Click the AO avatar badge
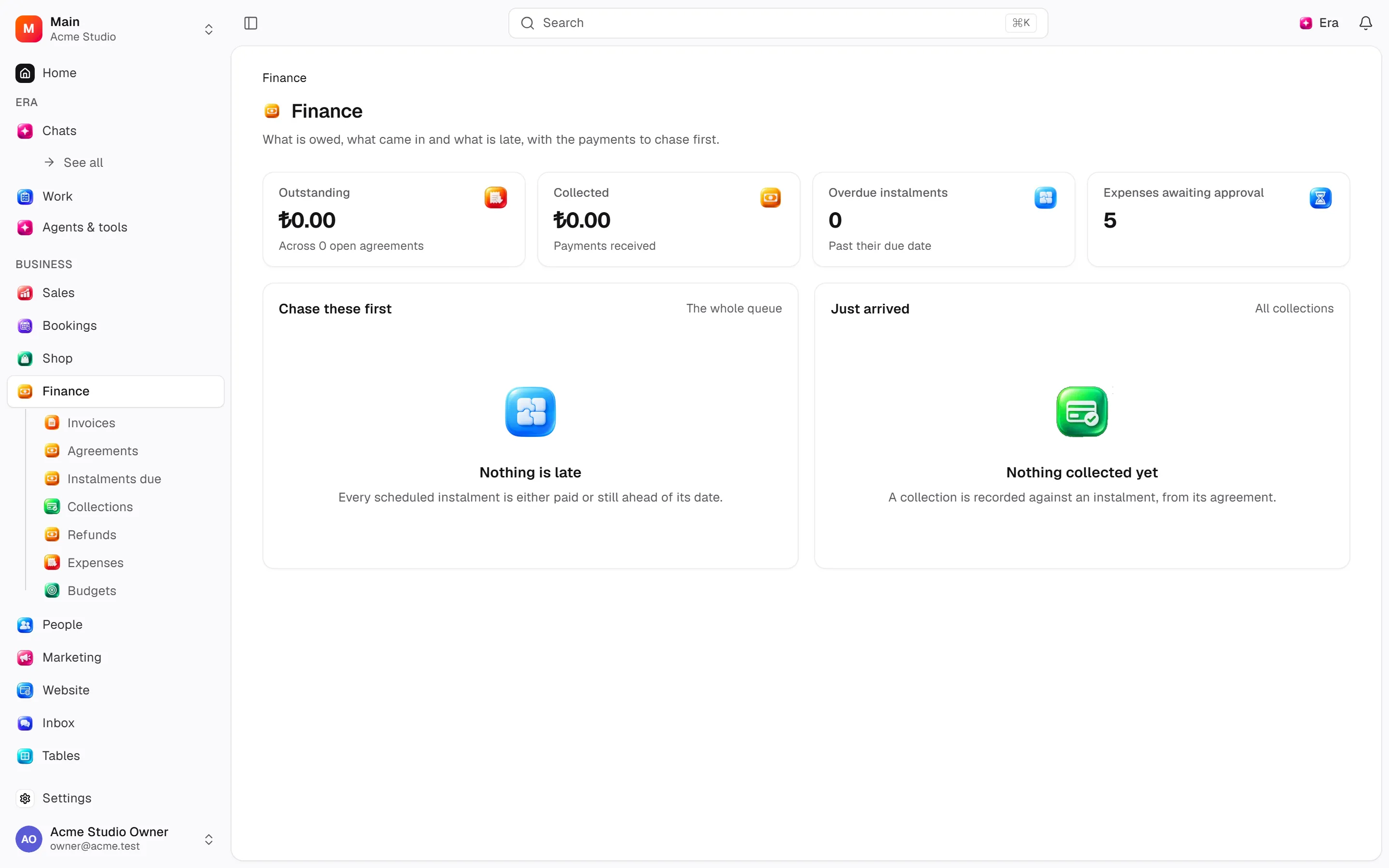 coord(29,839)
